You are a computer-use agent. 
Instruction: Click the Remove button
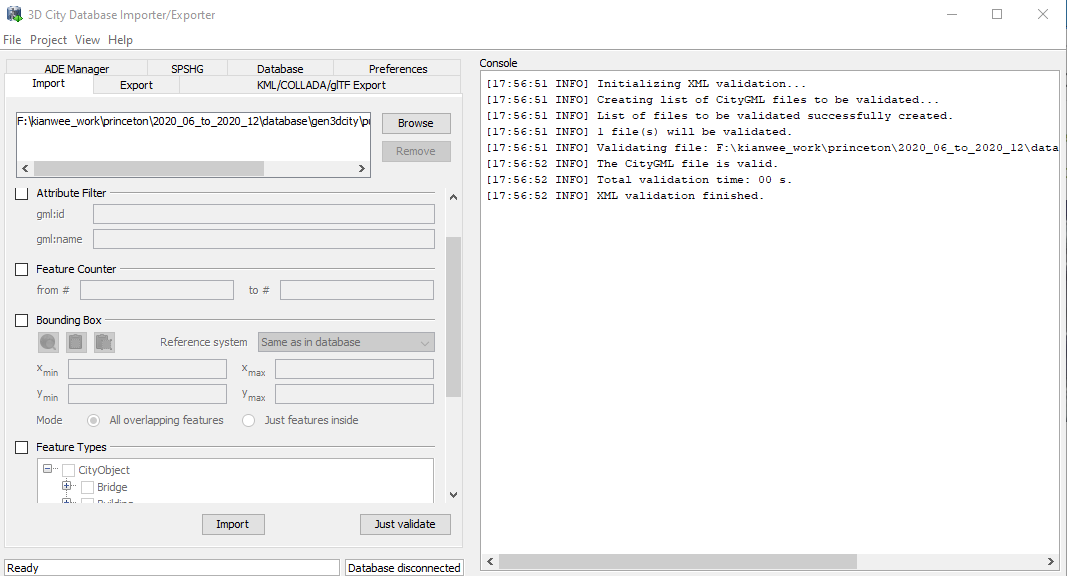[416, 151]
